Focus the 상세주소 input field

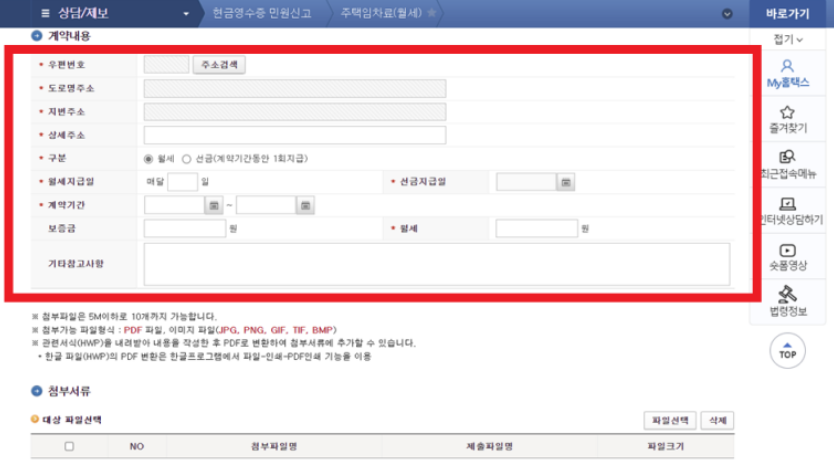pyautogui.click(x=295, y=135)
